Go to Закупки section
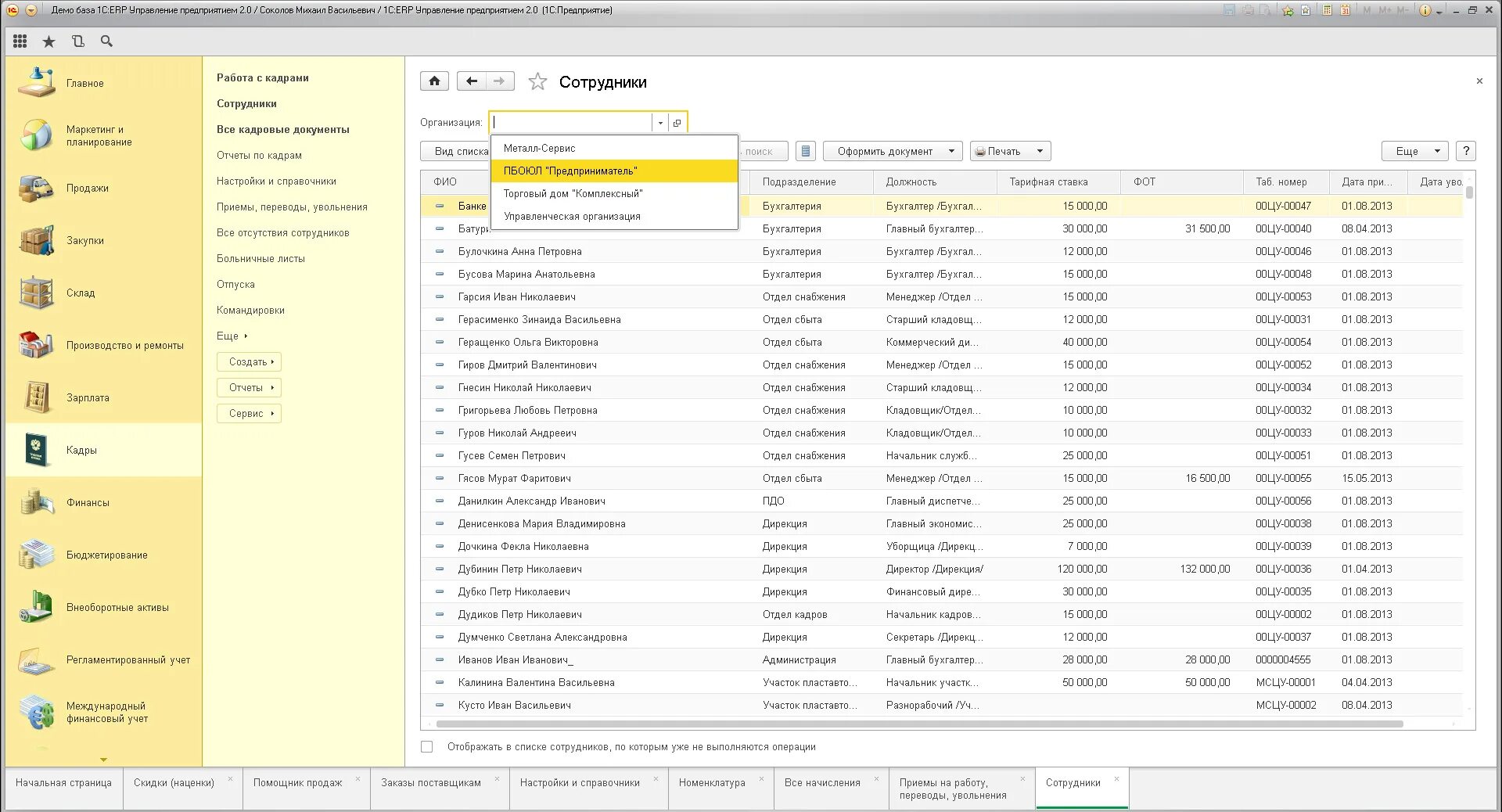 tap(103, 240)
